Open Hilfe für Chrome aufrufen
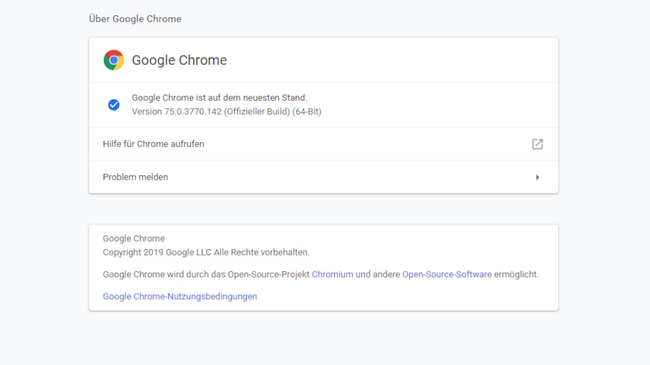The width and height of the screenshot is (650, 365). [323, 144]
